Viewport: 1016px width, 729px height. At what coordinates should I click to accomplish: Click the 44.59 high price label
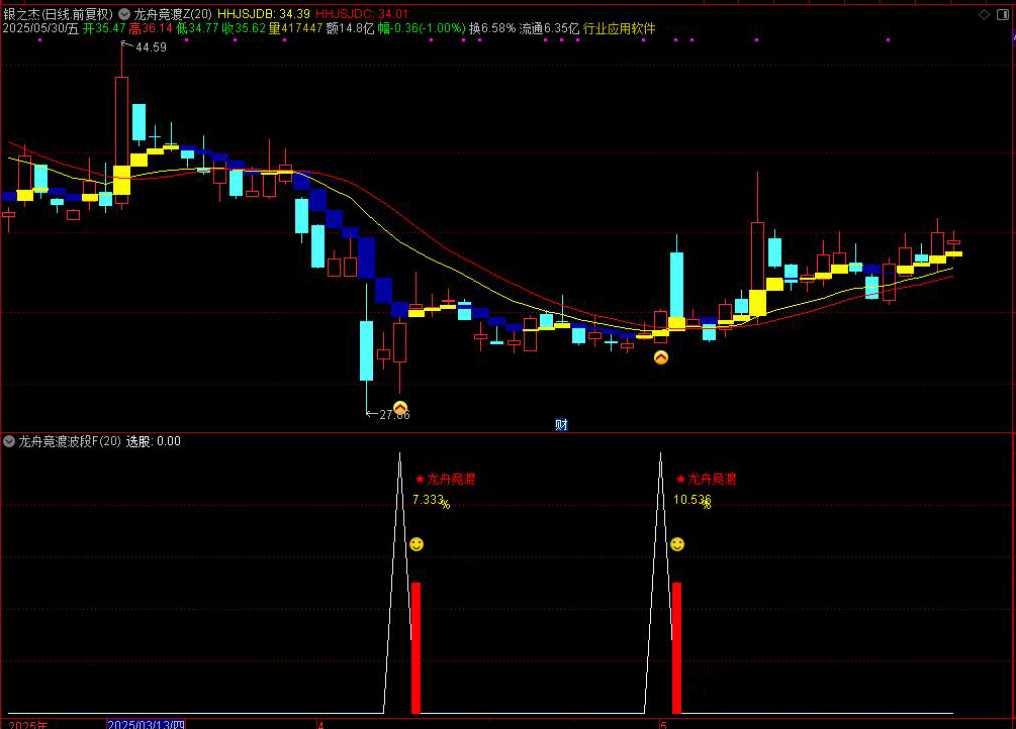[151, 47]
